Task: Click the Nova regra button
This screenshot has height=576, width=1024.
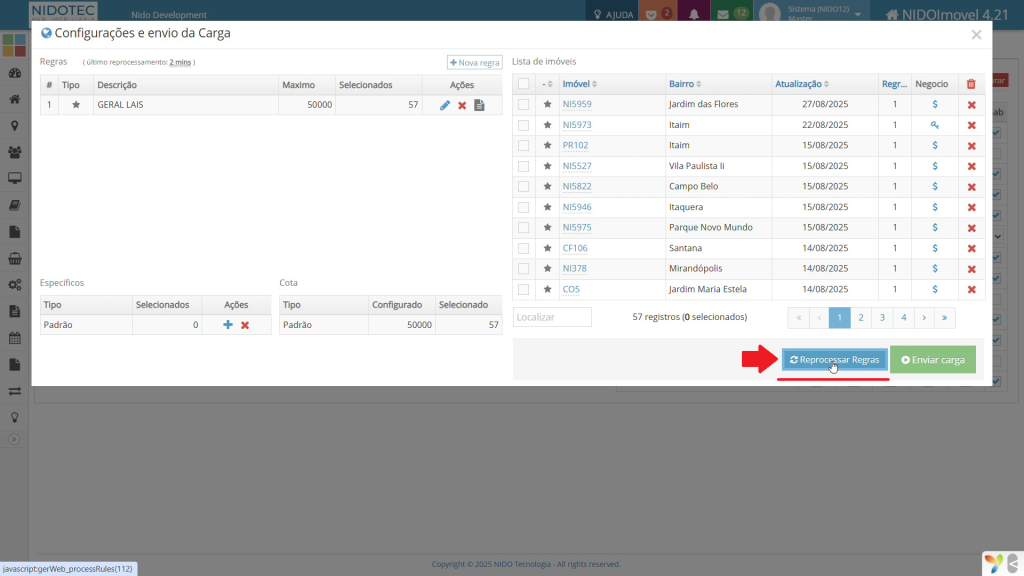Action: coord(474,62)
